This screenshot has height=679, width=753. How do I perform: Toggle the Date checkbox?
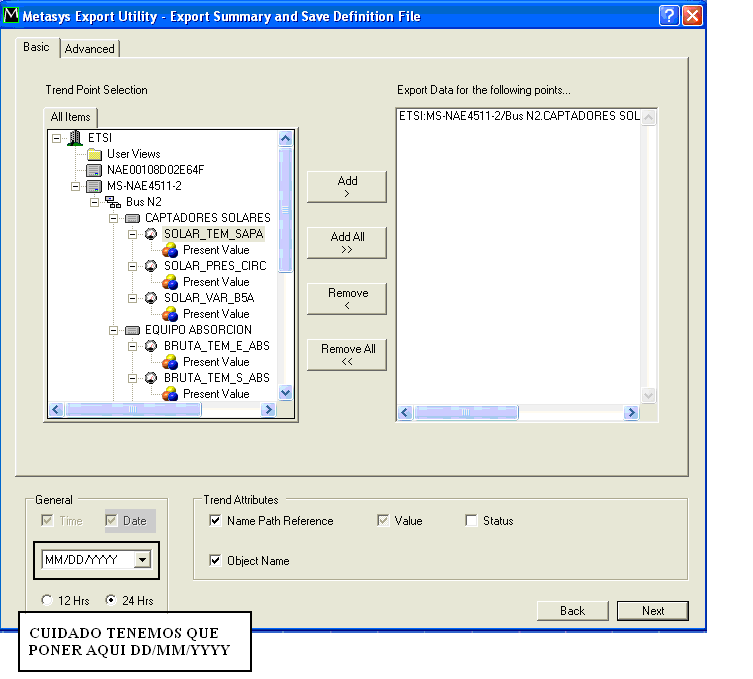pos(111,521)
